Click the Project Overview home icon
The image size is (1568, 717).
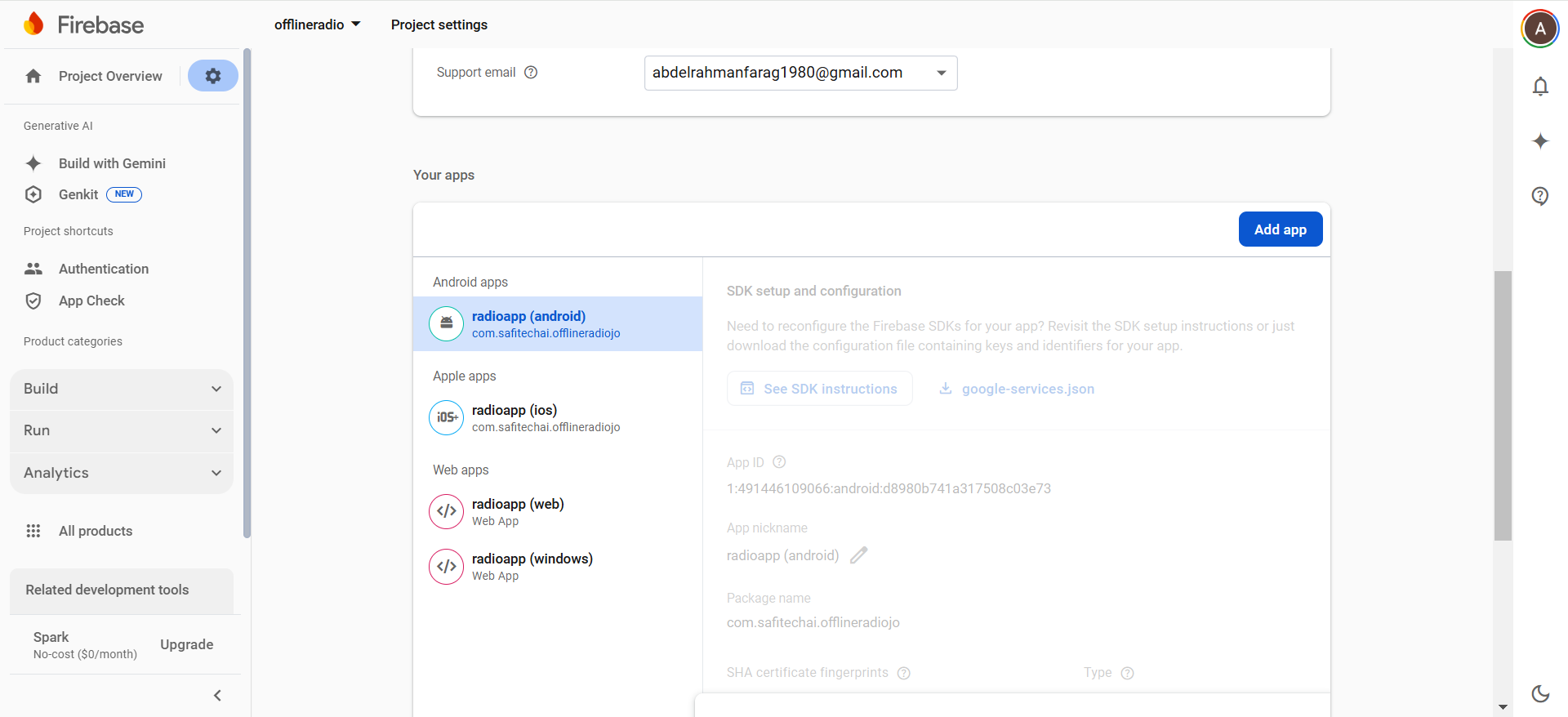33,76
